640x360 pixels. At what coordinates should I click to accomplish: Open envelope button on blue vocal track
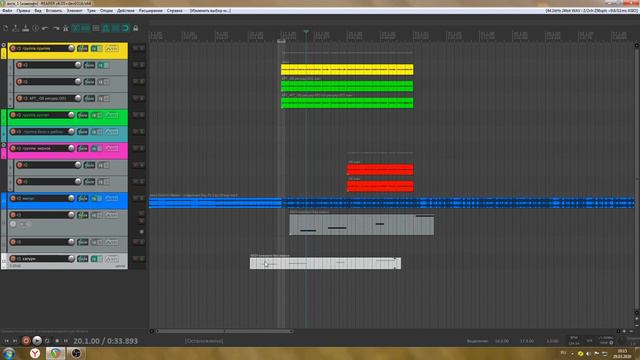tap(111, 198)
